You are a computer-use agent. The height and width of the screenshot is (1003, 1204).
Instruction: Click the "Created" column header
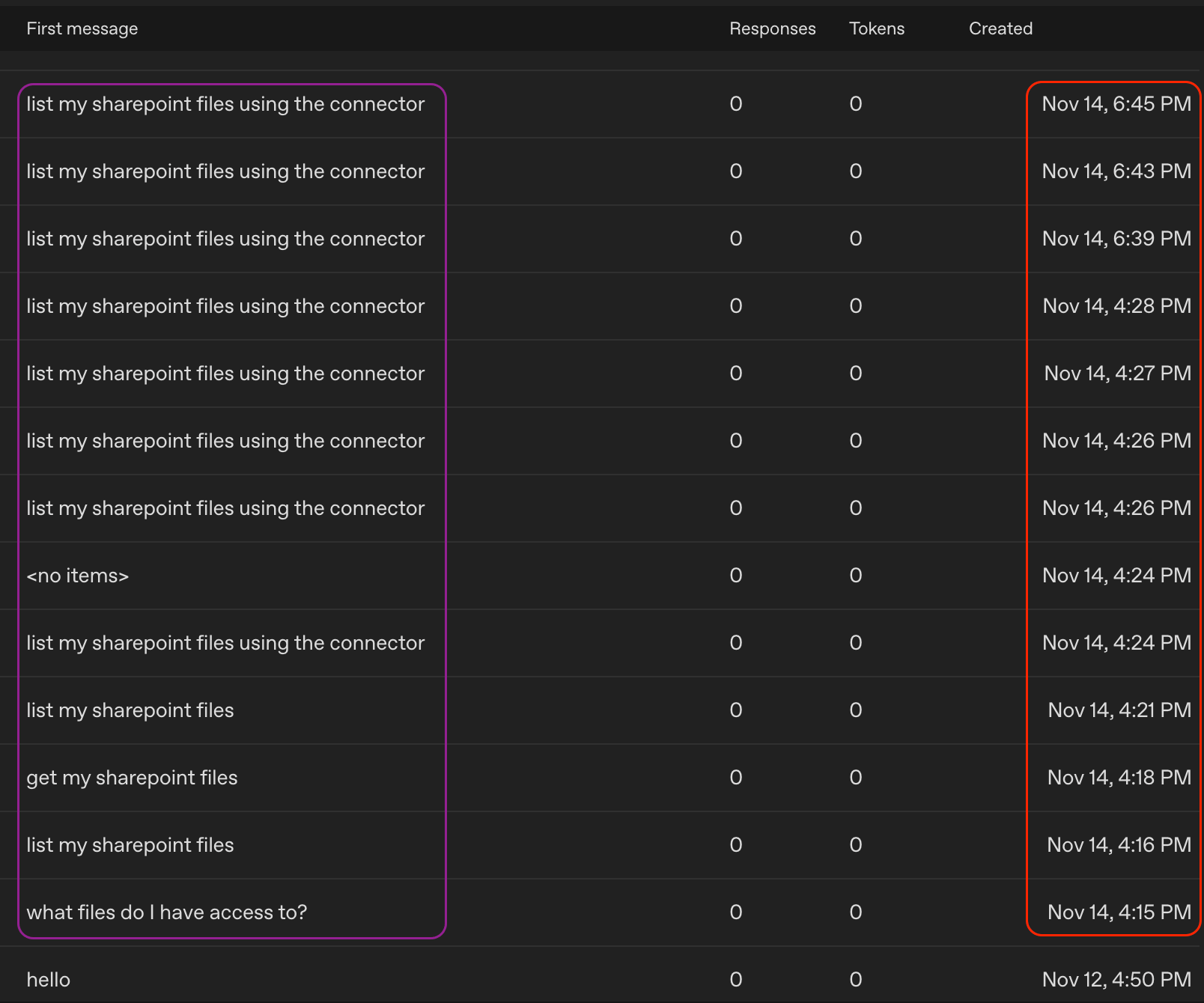coord(1001,28)
